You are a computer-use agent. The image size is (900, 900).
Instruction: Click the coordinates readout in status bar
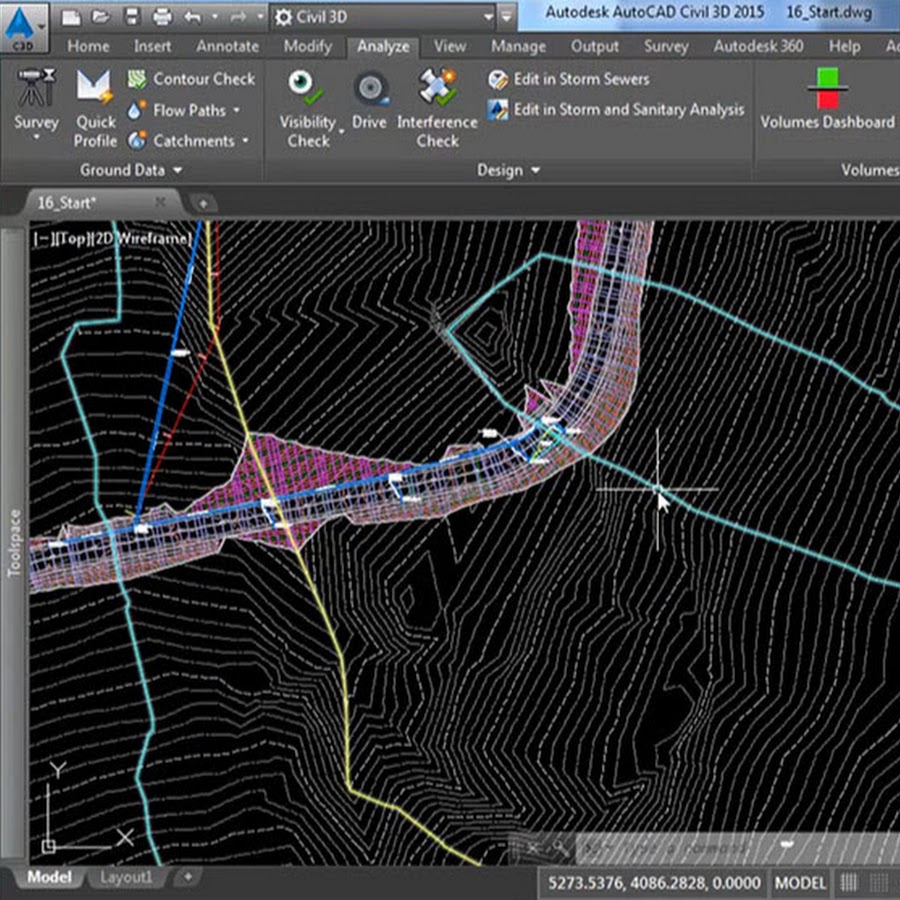click(x=653, y=883)
